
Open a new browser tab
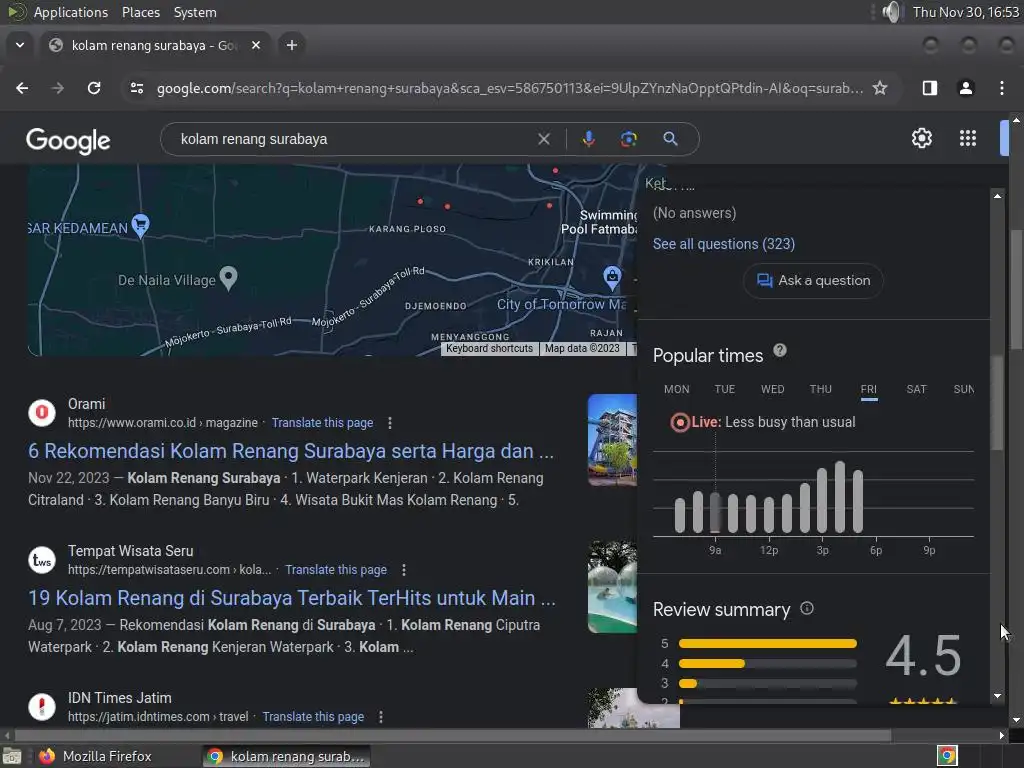coord(292,45)
